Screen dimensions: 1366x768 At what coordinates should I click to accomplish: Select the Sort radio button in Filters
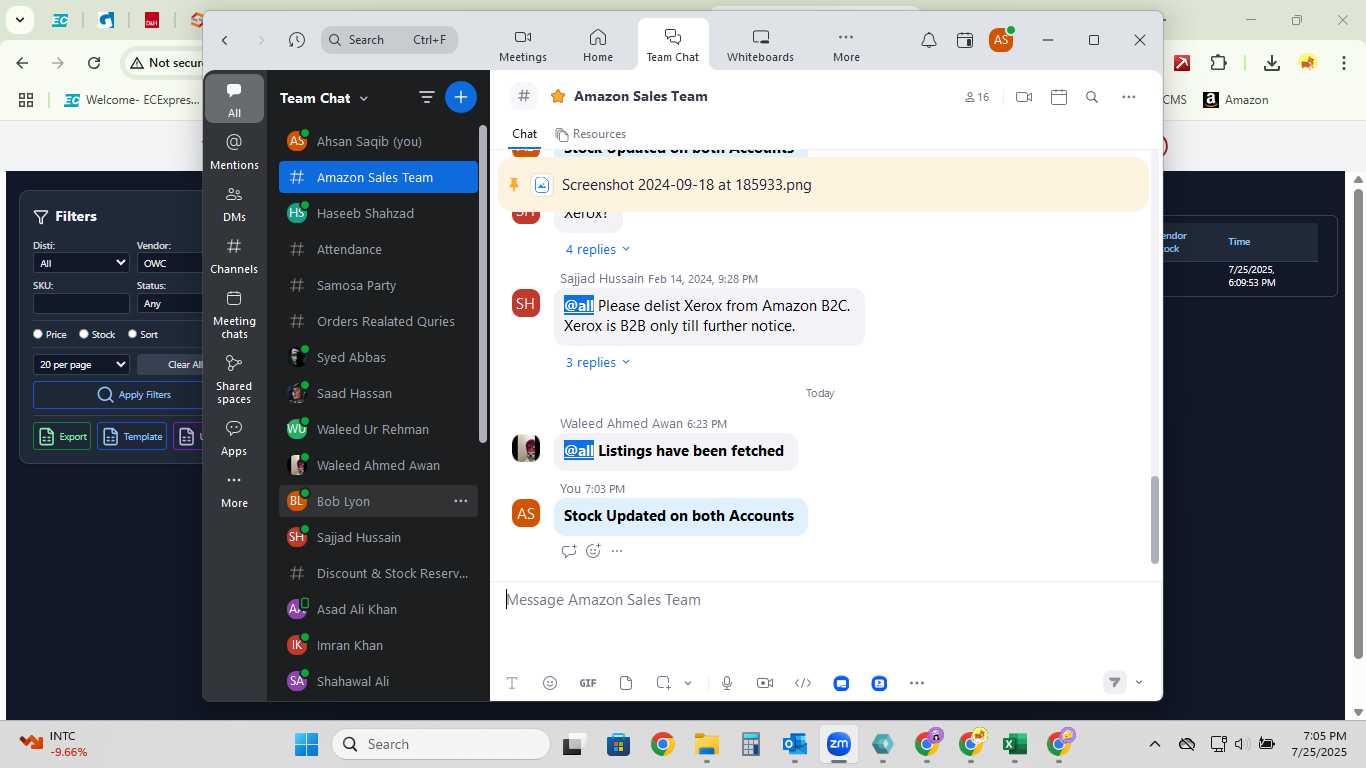pos(132,334)
